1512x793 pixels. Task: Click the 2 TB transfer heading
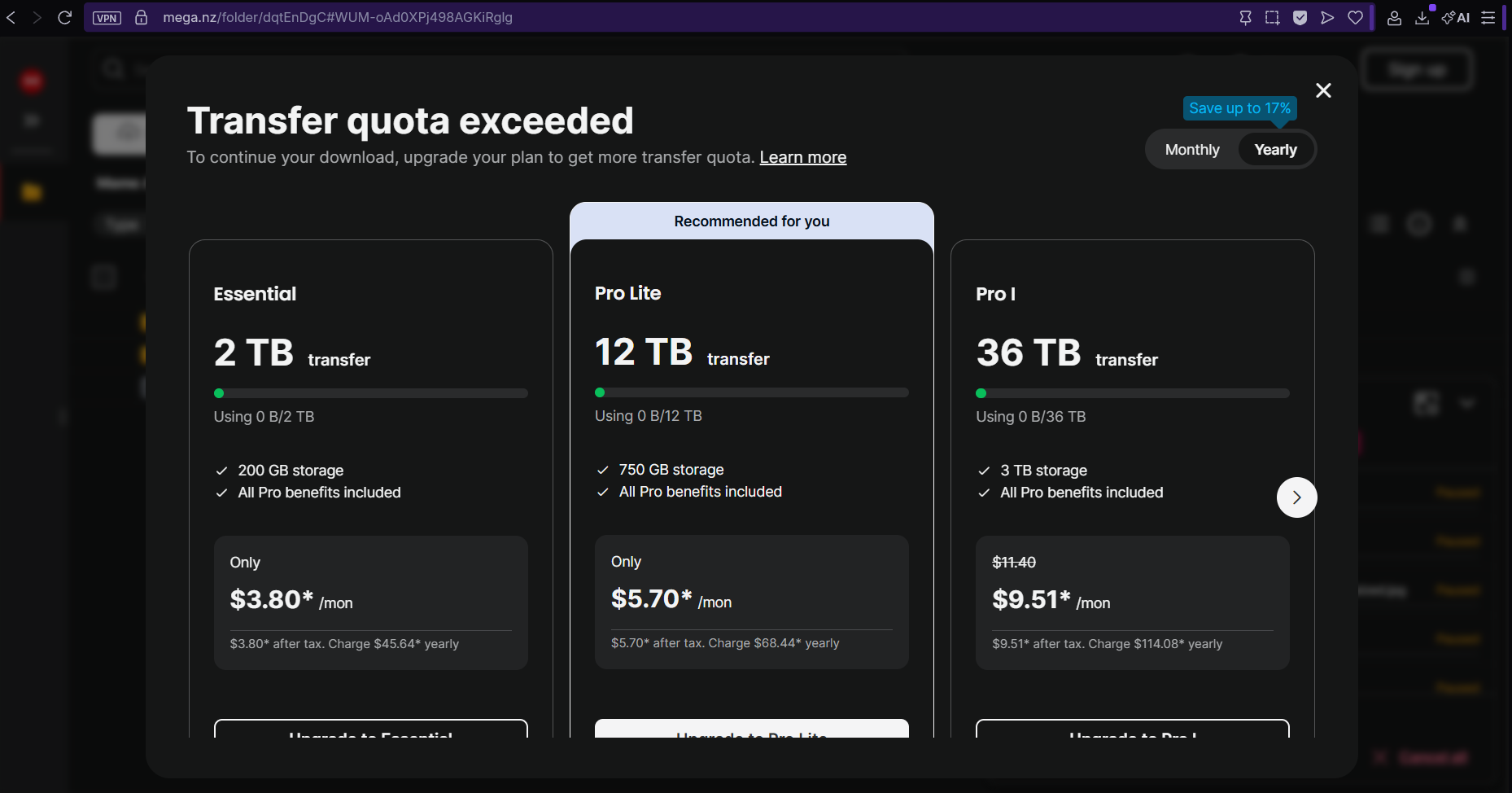[x=292, y=354]
